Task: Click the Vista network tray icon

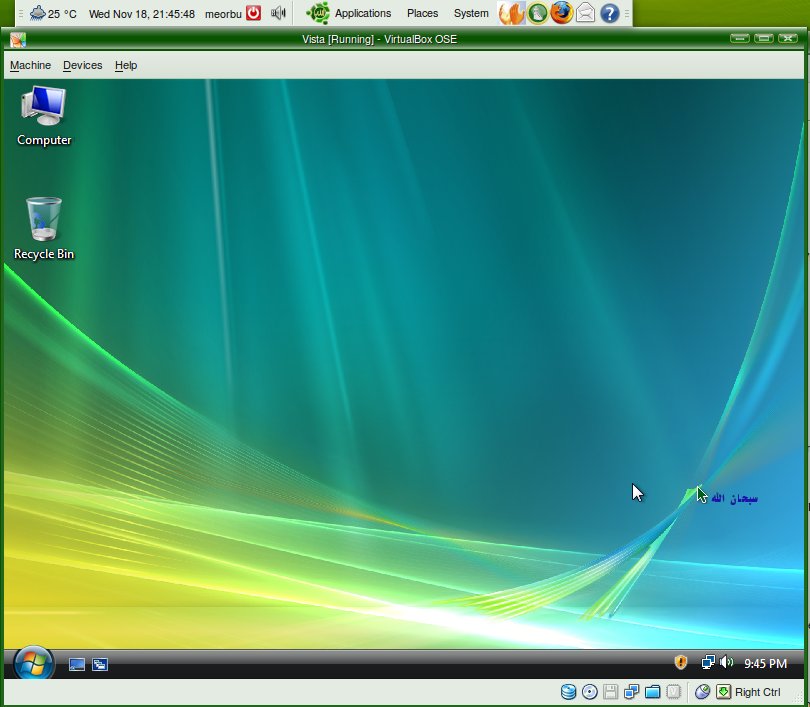Action: click(x=708, y=662)
